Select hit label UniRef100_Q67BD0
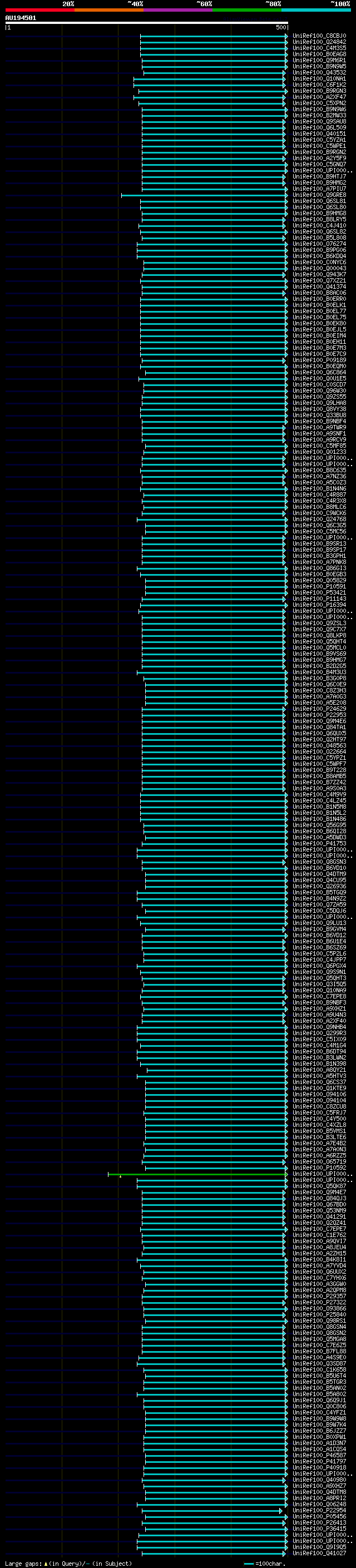The image size is (356, 1568). click(x=319, y=1204)
